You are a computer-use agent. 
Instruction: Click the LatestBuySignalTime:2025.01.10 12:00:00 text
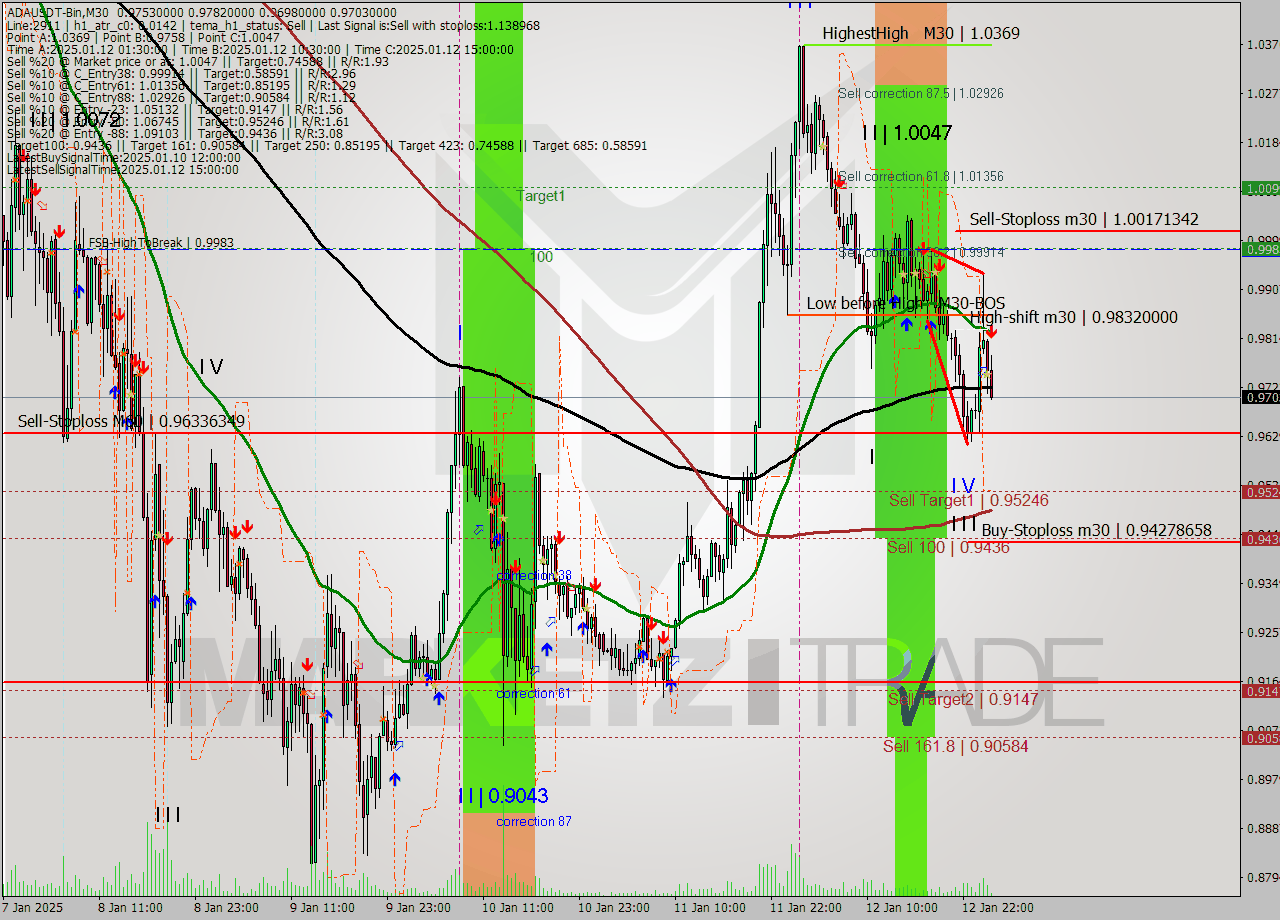[x=122, y=157]
